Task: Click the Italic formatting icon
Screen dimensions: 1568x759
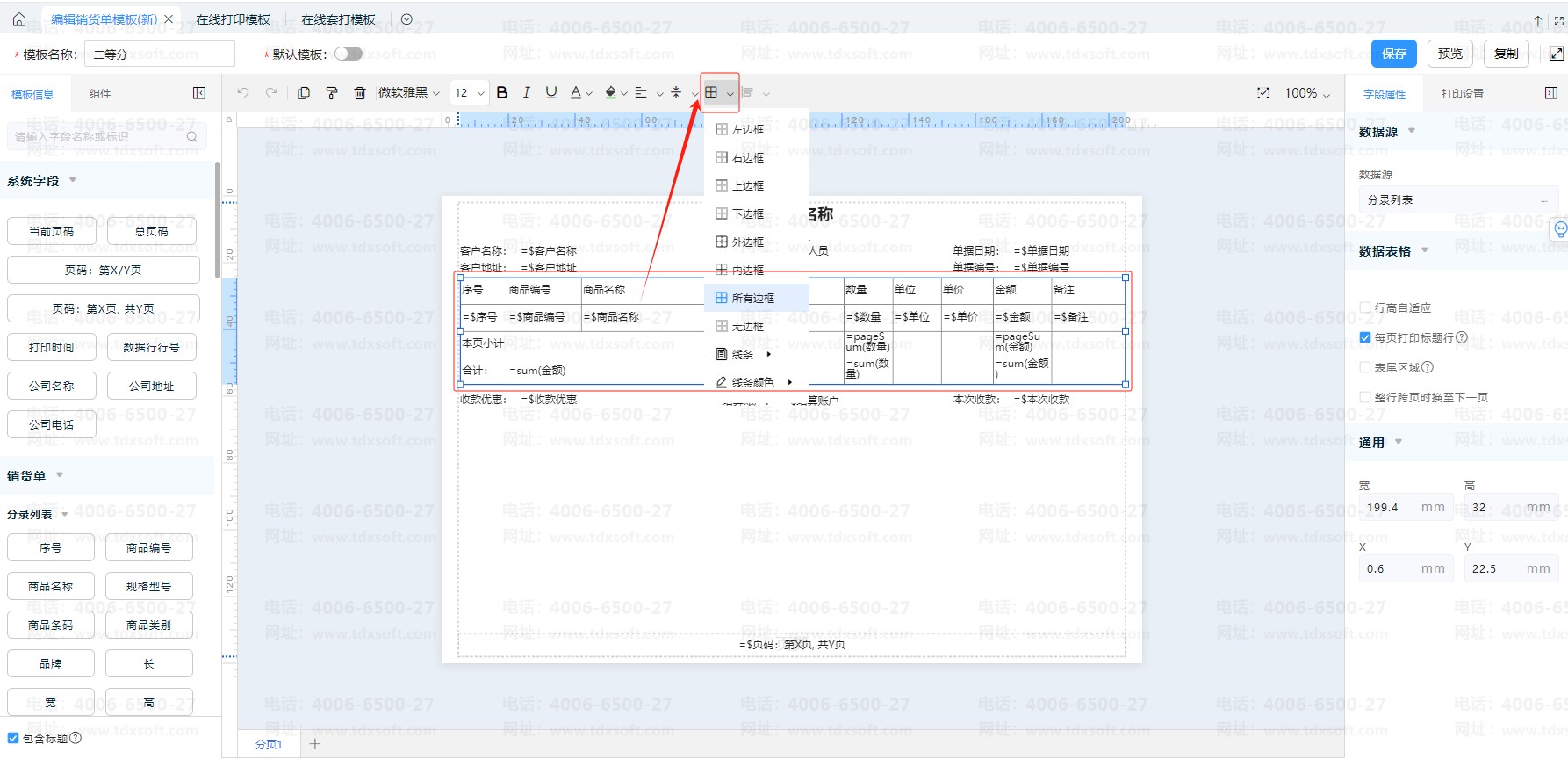Action: tap(526, 93)
